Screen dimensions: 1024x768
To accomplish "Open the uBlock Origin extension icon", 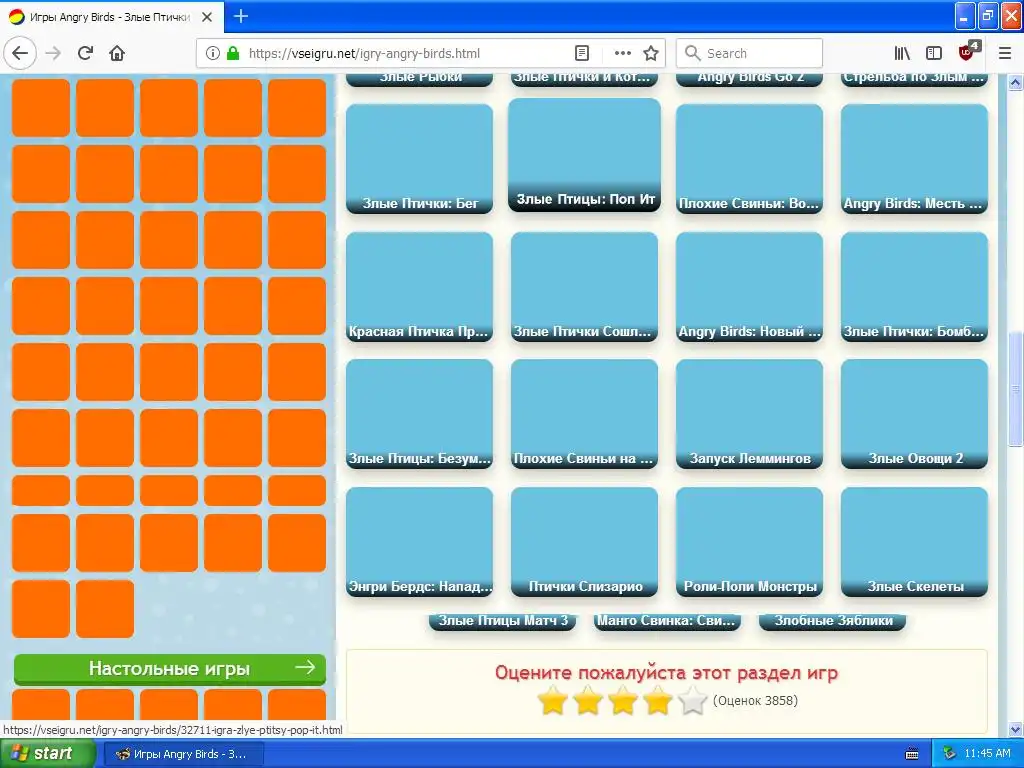I will [968, 52].
